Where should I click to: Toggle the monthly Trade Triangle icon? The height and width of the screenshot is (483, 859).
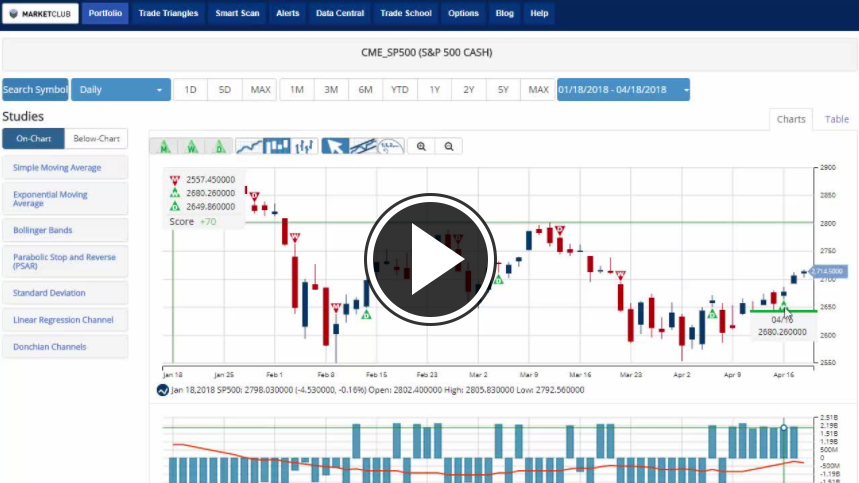click(164, 146)
